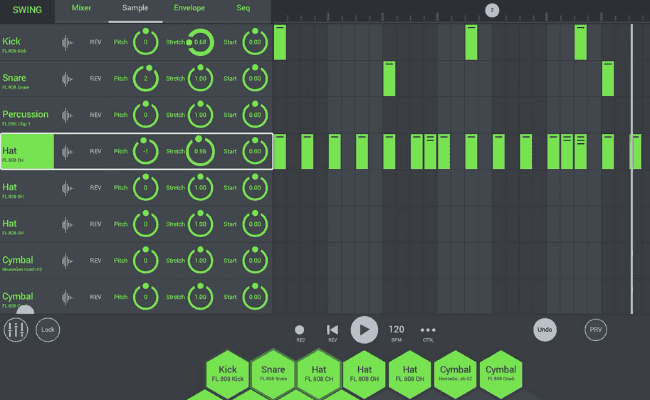The height and width of the screenshot is (400, 650).
Task: Click the first Cymbal waveform icon
Action: click(x=67, y=261)
